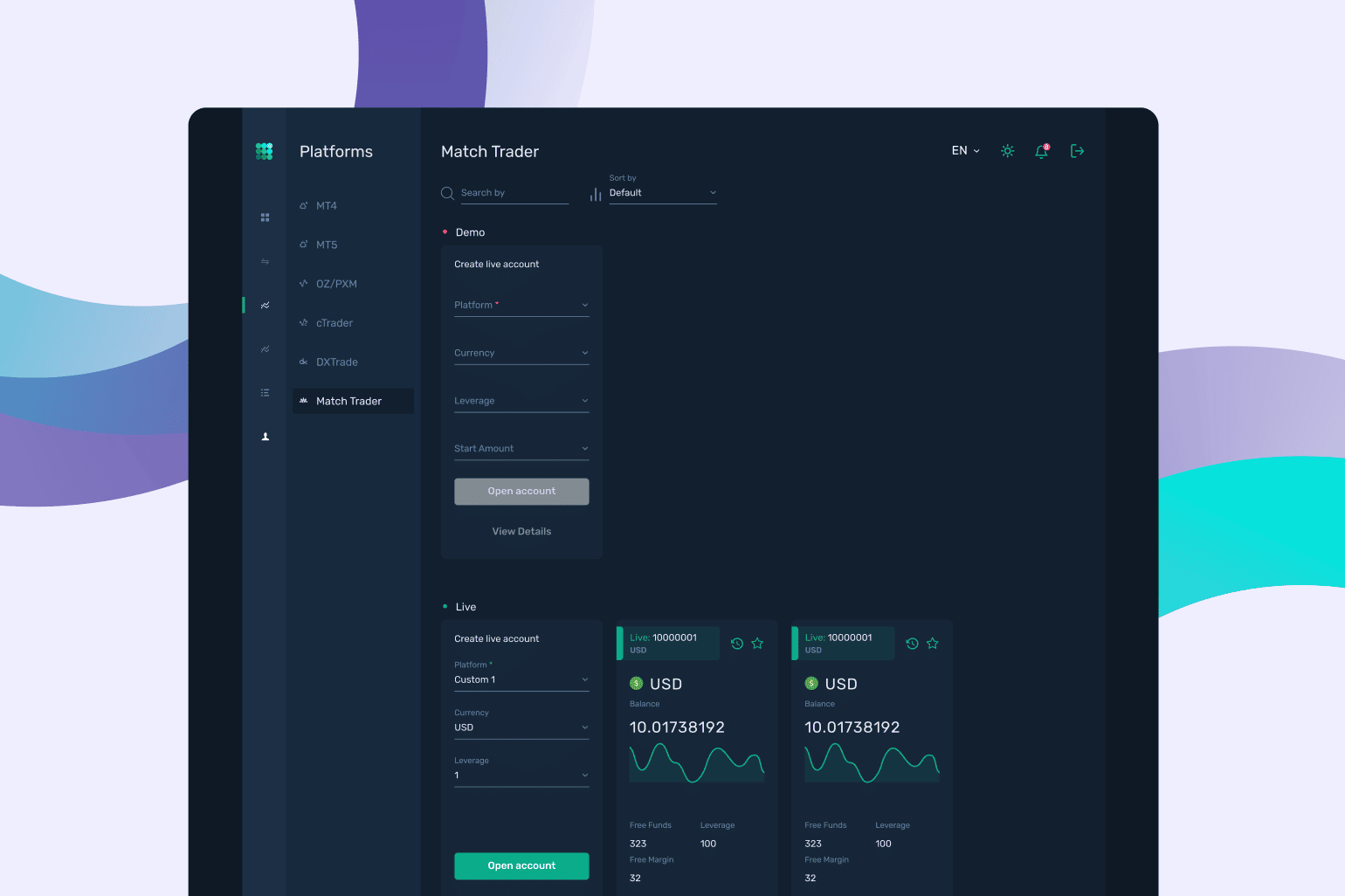This screenshot has width=1345, height=896.
Task: Open the EN language dropdown
Action: coord(965,151)
